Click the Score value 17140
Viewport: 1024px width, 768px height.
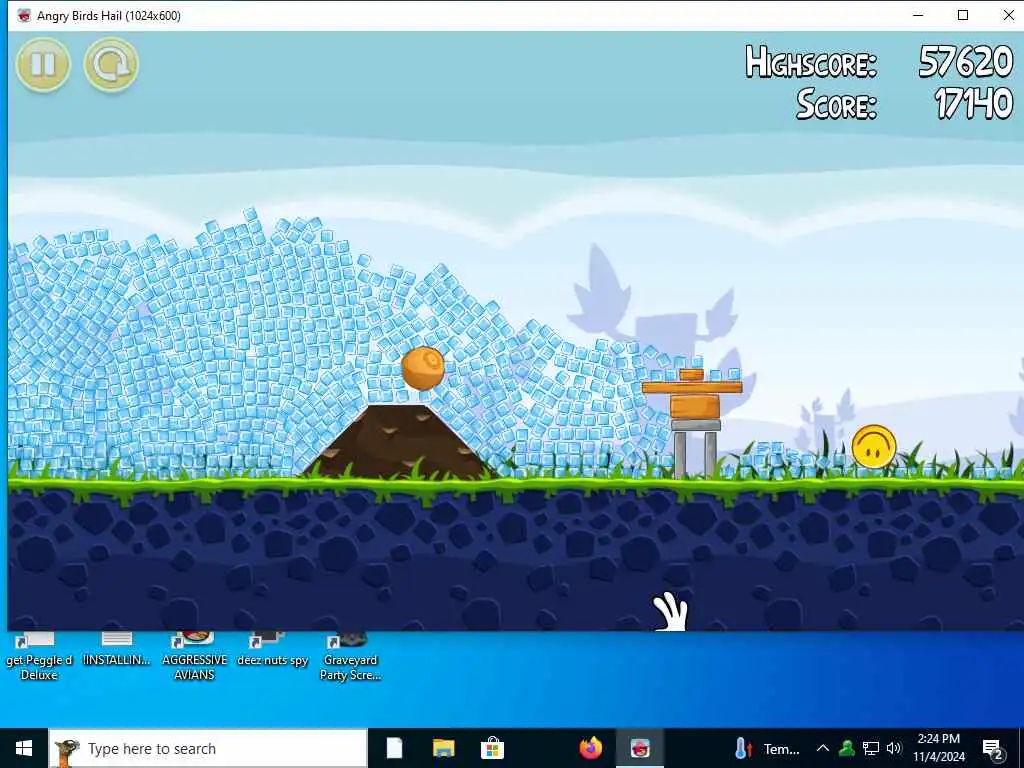pyautogui.click(x=973, y=103)
